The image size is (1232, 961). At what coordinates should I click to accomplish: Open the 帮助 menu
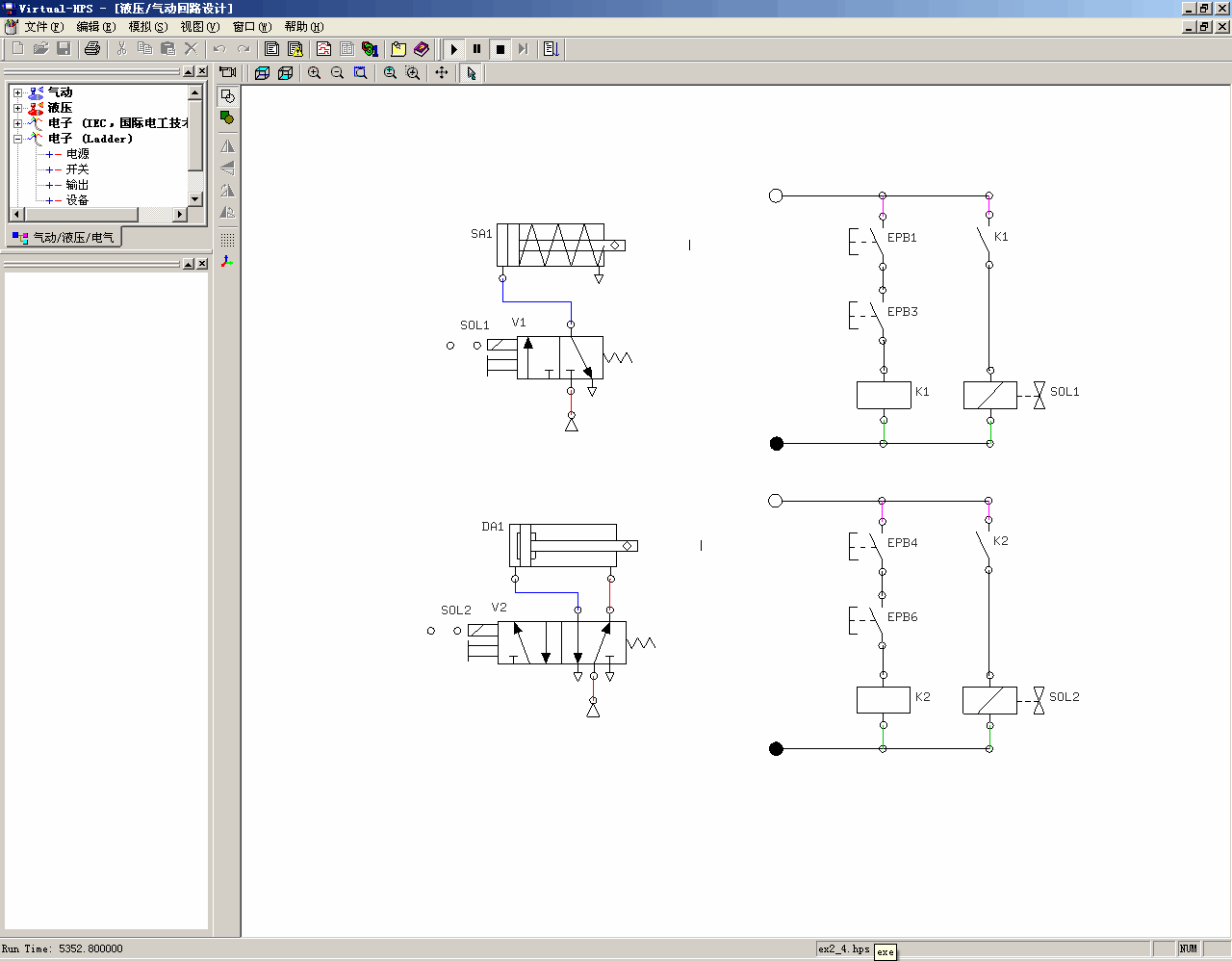[x=303, y=27]
